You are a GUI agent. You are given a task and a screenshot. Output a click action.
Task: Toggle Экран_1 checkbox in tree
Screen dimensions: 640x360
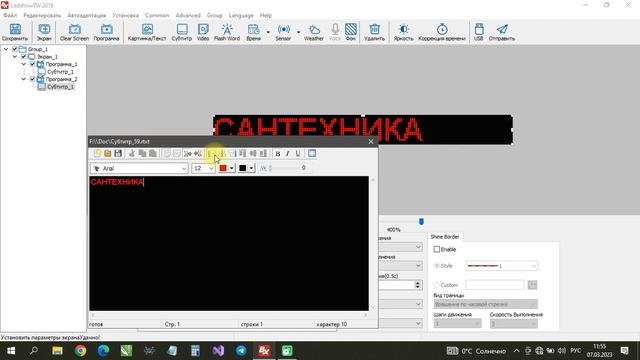[x=24, y=56]
